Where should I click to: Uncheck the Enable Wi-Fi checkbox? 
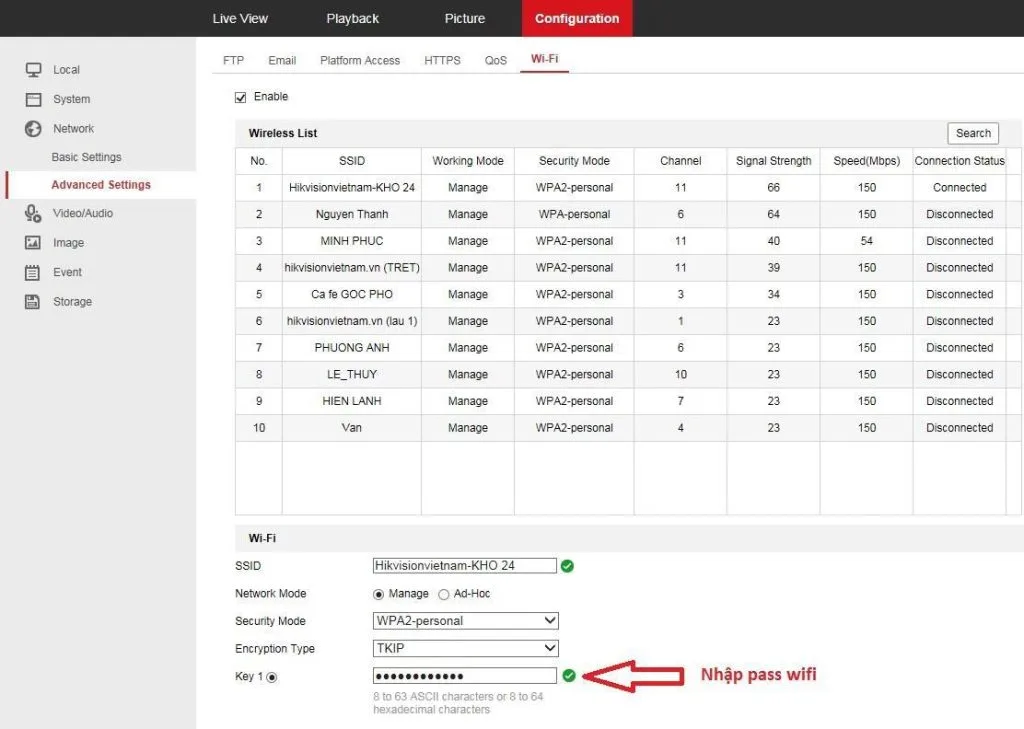pos(240,97)
